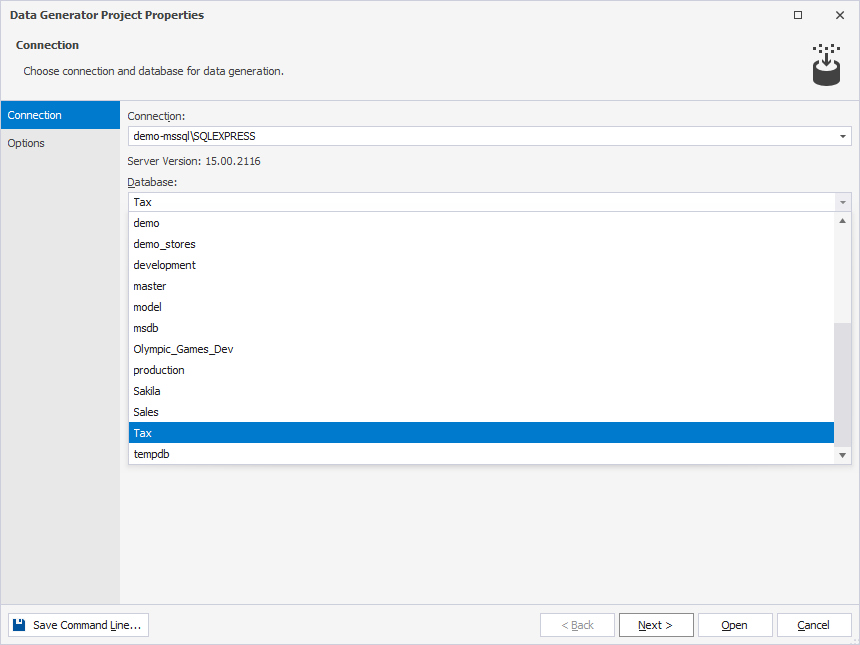
Task: Proceed with the Next button
Action: pos(656,625)
